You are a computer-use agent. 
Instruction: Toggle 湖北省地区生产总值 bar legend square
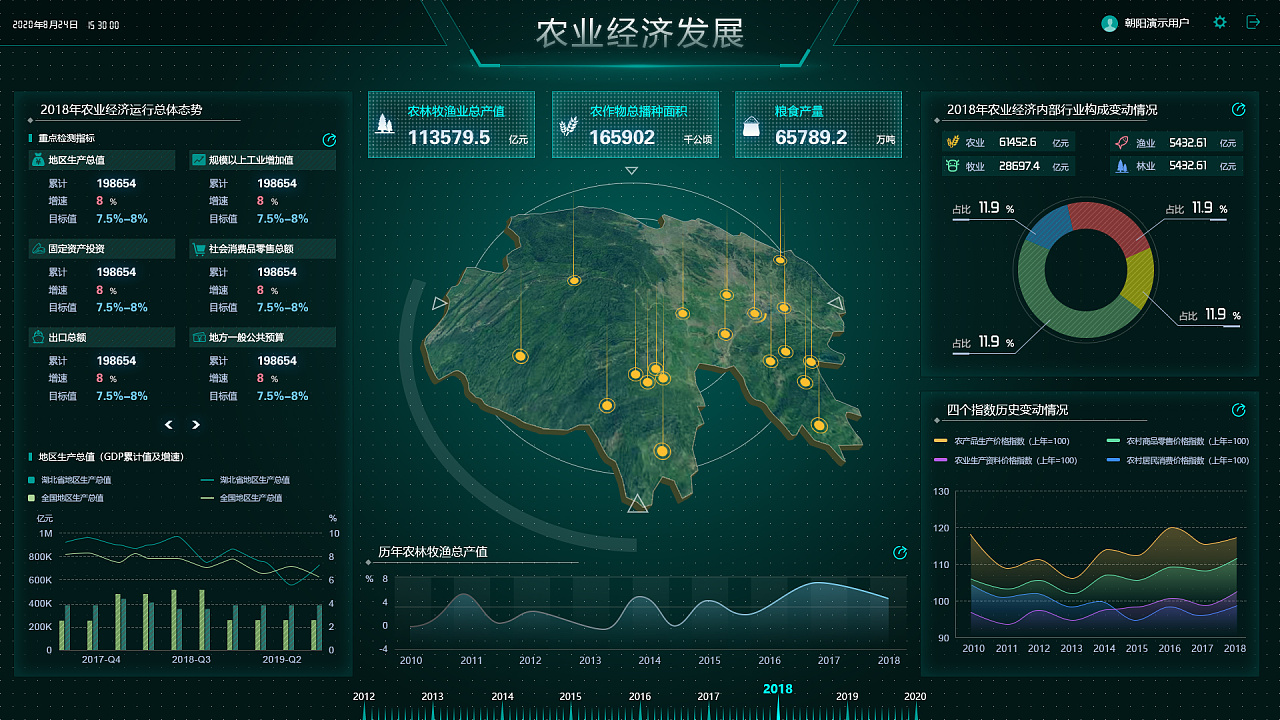coord(32,480)
